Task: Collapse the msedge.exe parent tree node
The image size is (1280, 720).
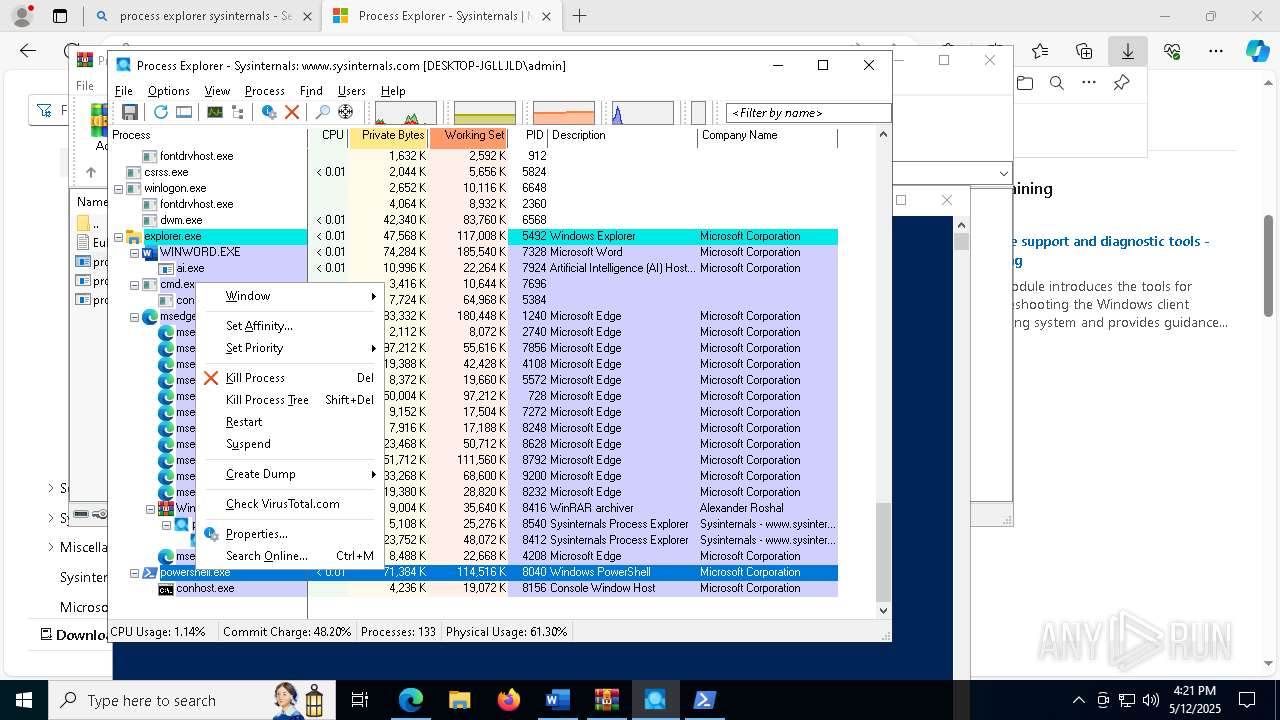Action: 134,316
